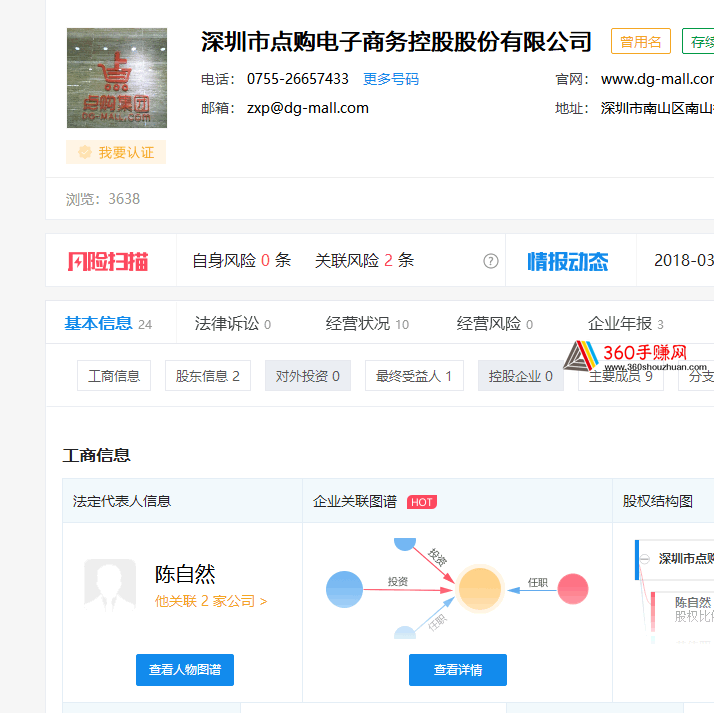This screenshot has height=713, width=714.
Task: Open the 经营风险 tab
Action: (495, 324)
